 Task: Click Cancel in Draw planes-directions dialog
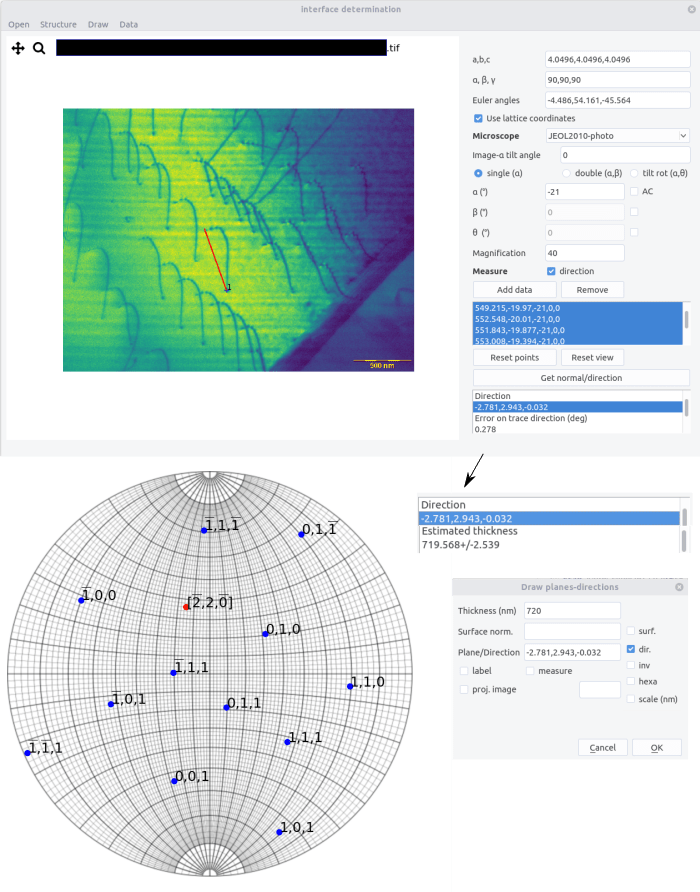coord(603,748)
